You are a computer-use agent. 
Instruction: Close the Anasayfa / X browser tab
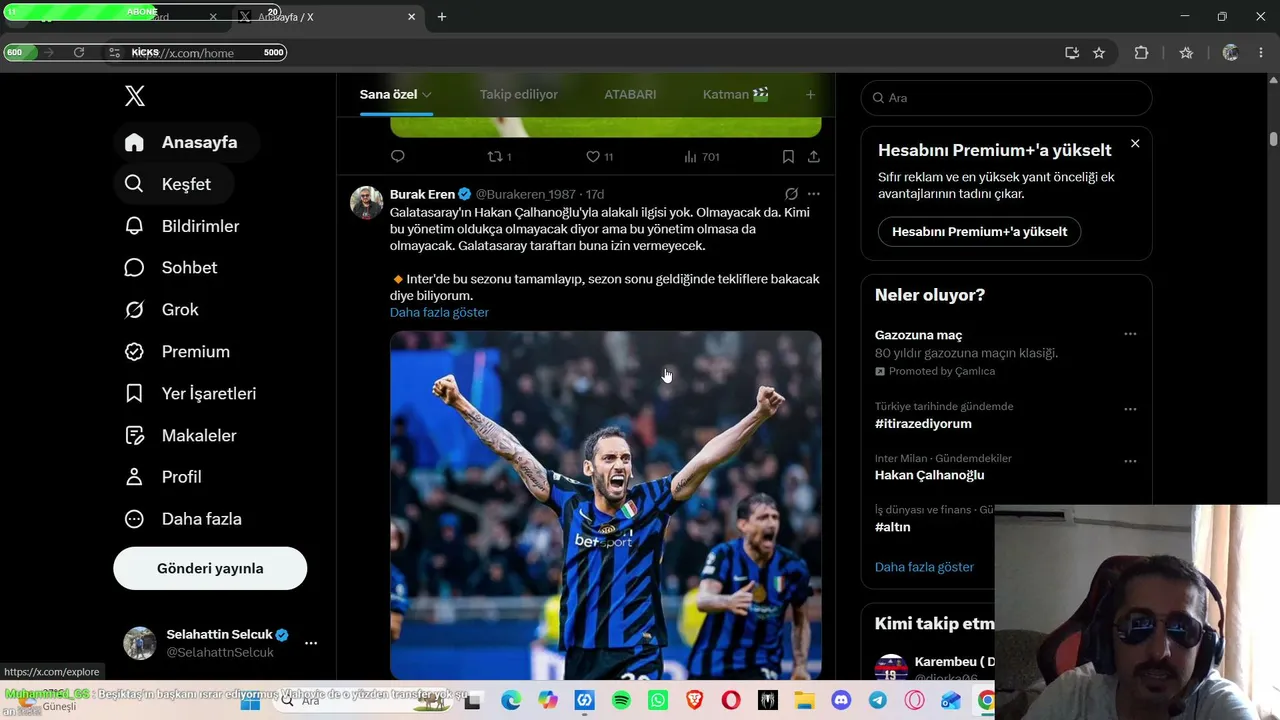point(411,17)
